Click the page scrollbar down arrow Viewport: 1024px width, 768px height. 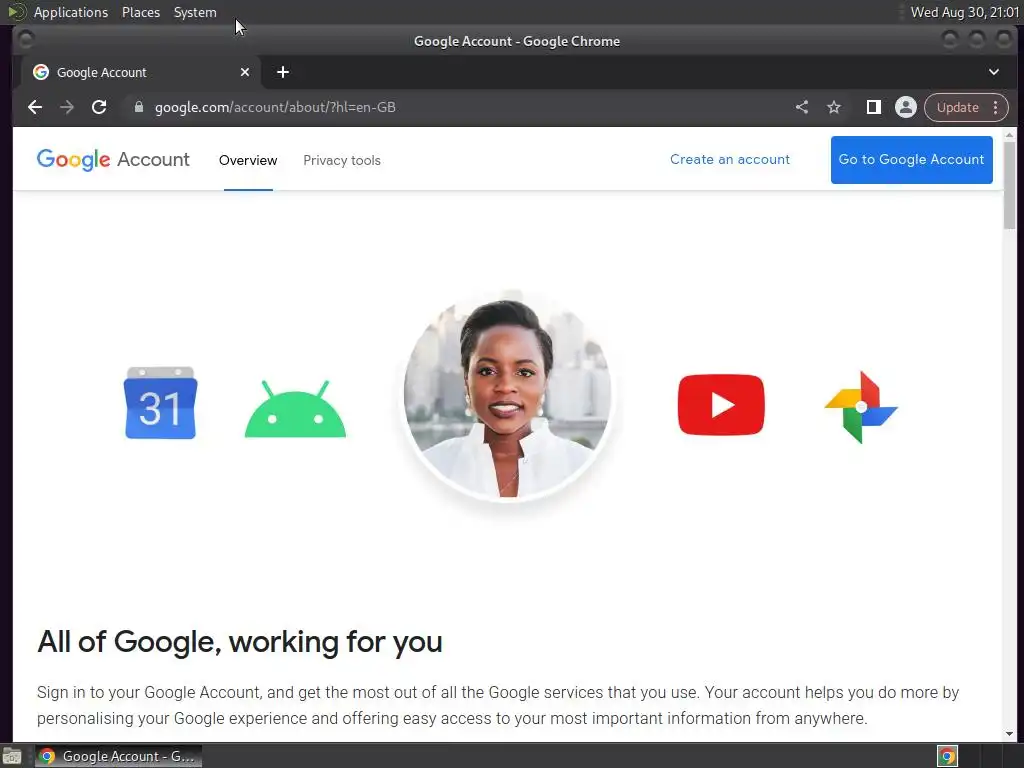point(1010,734)
